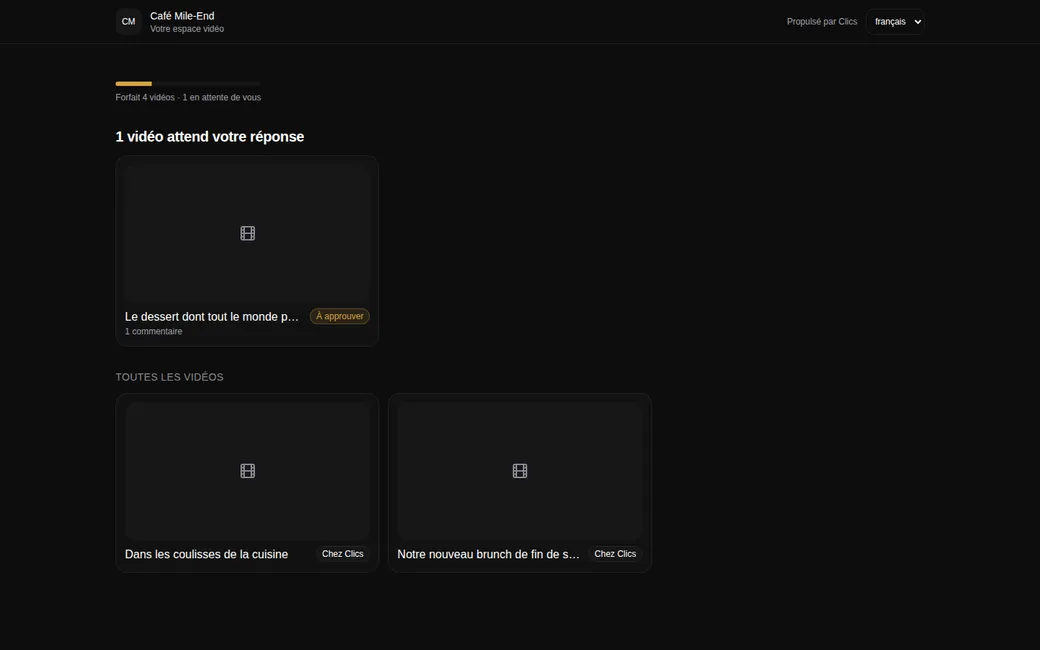Open the 'Notre nouveau brunch' video thumbnail
The width and height of the screenshot is (1040, 650).
coord(520,471)
